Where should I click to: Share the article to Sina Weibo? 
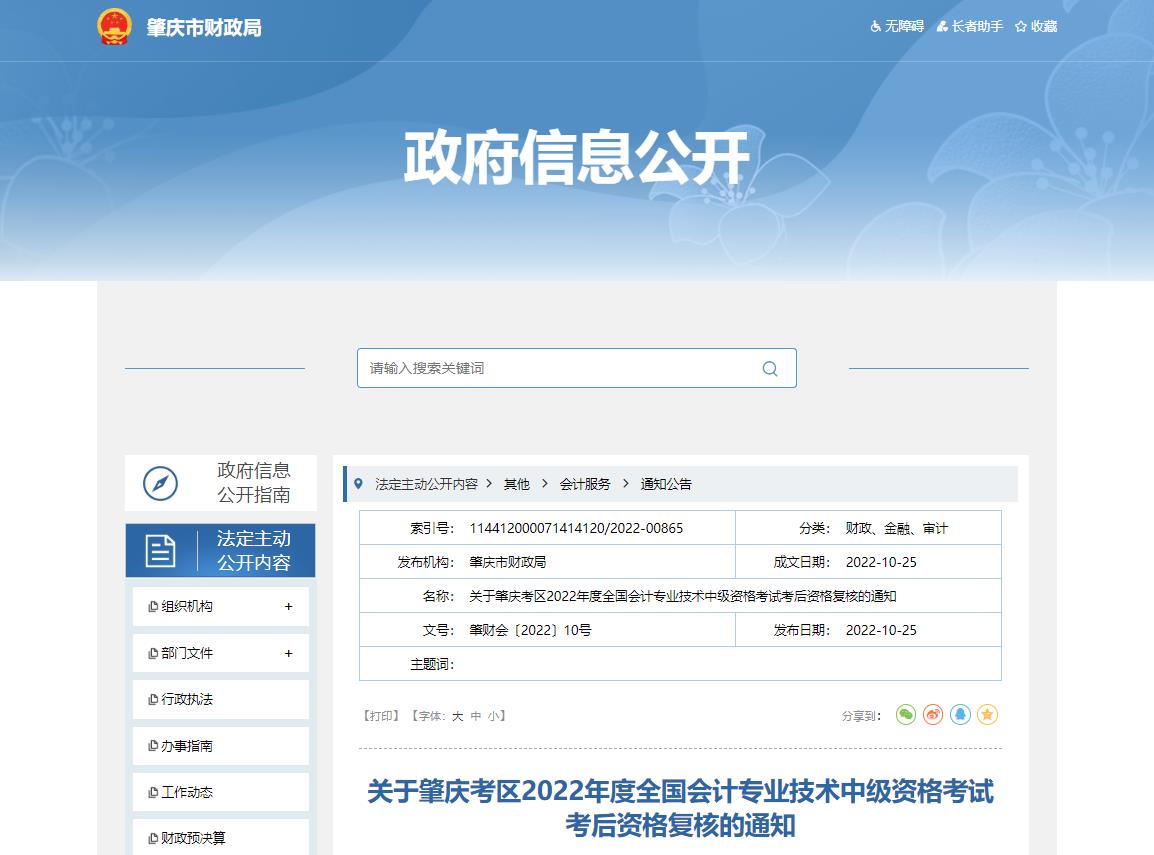pyautogui.click(x=932, y=714)
